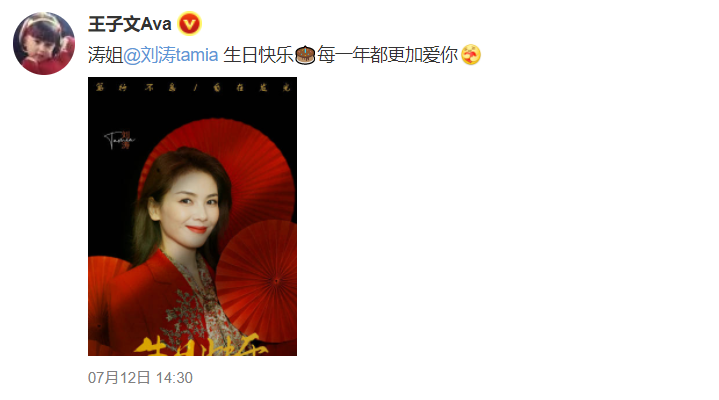719x400 pixels.
Task: Click the golden birthday text at poster bottom
Action: pos(201,345)
